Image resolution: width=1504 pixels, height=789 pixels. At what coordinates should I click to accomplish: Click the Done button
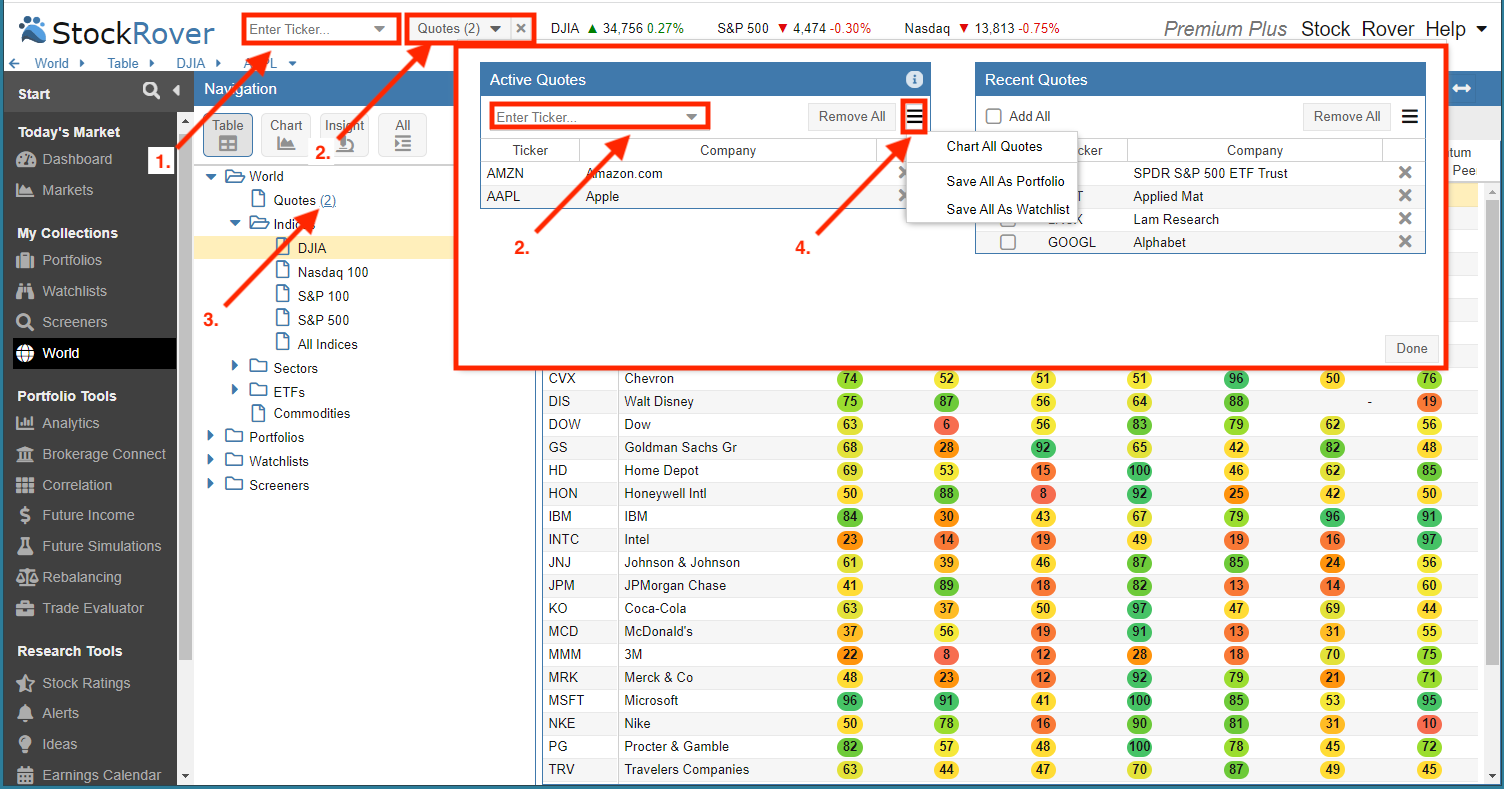[x=1412, y=348]
